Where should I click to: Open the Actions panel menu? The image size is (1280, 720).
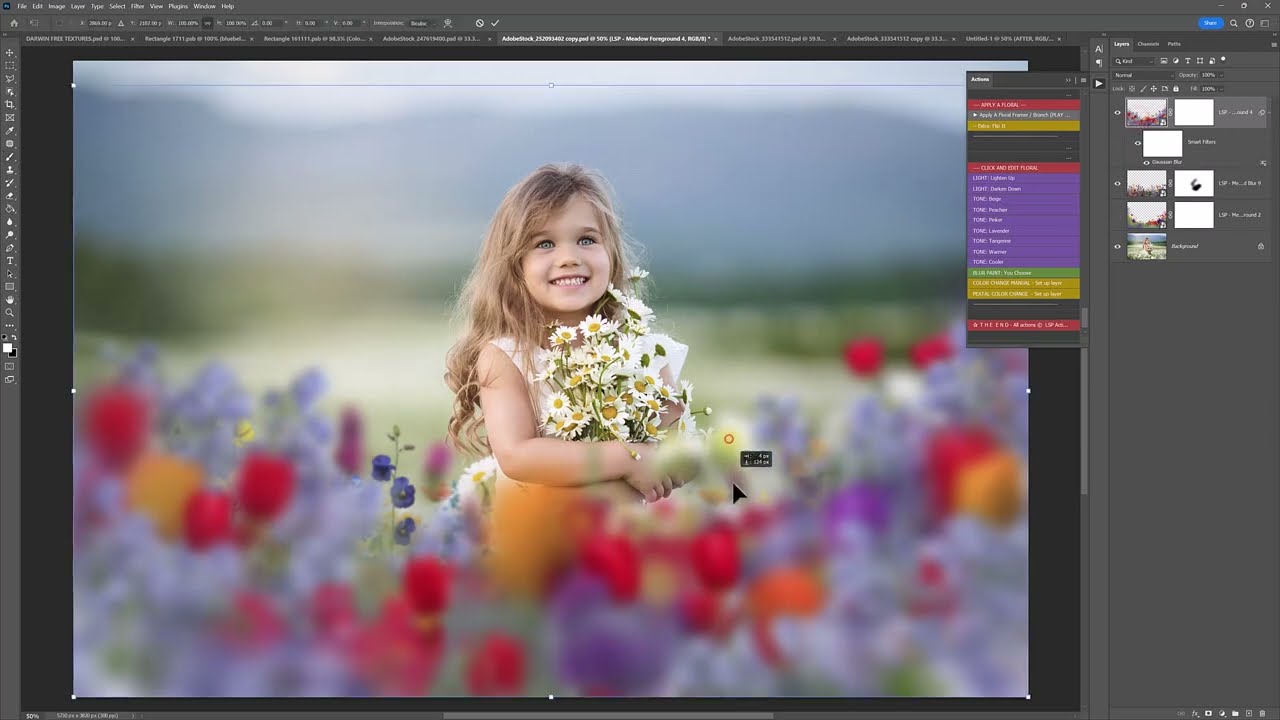[x=1082, y=80]
